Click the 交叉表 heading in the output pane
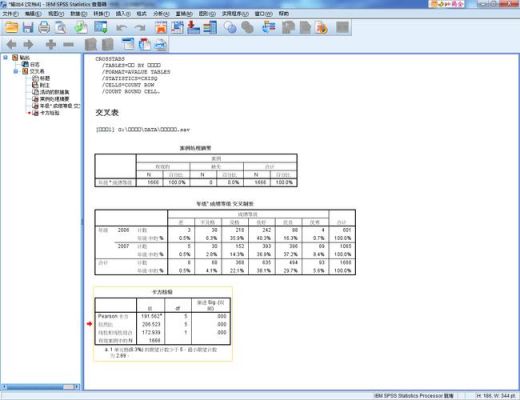This screenshot has height=400, width=520. coord(107,113)
